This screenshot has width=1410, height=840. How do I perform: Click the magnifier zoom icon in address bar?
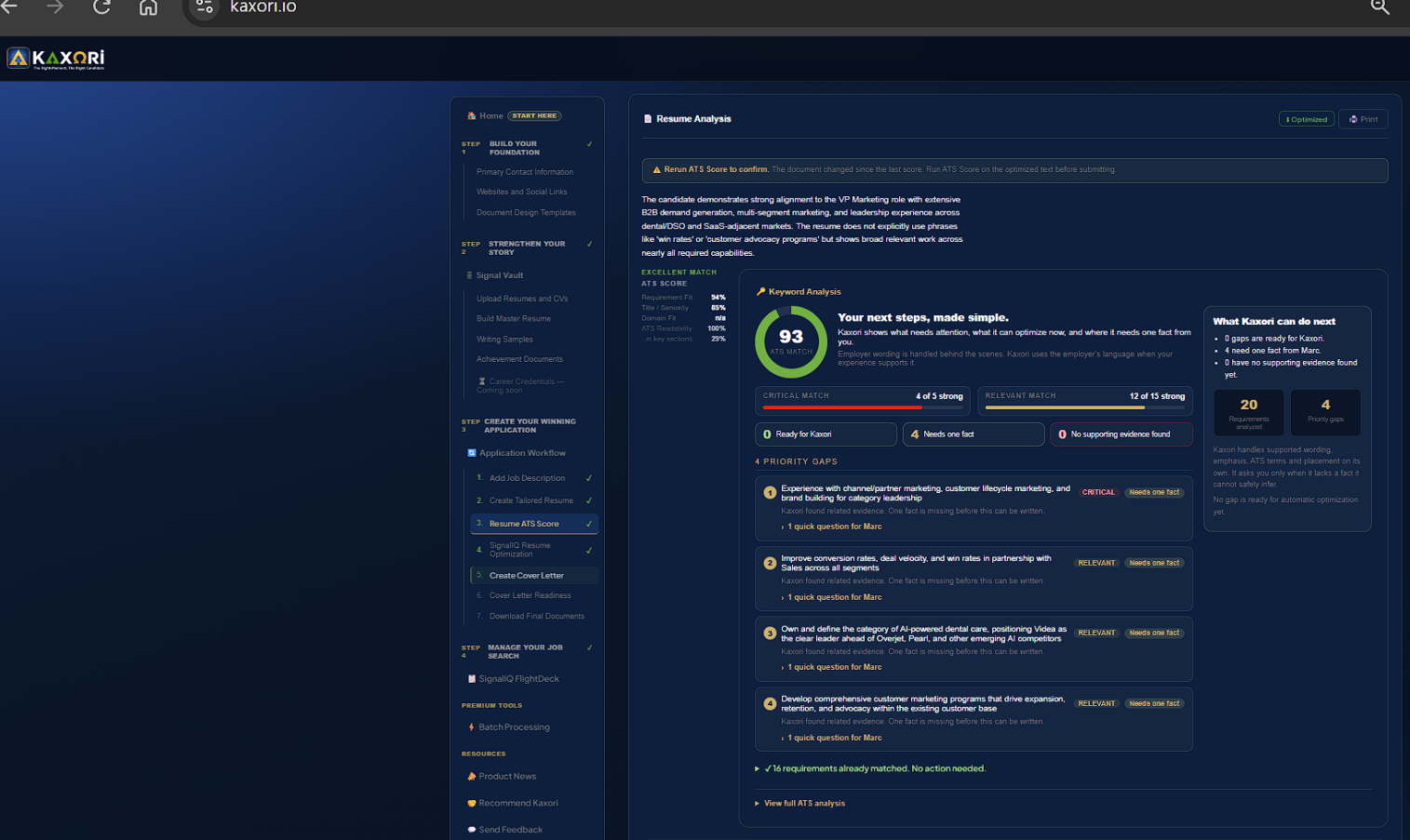click(x=1380, y=7)
